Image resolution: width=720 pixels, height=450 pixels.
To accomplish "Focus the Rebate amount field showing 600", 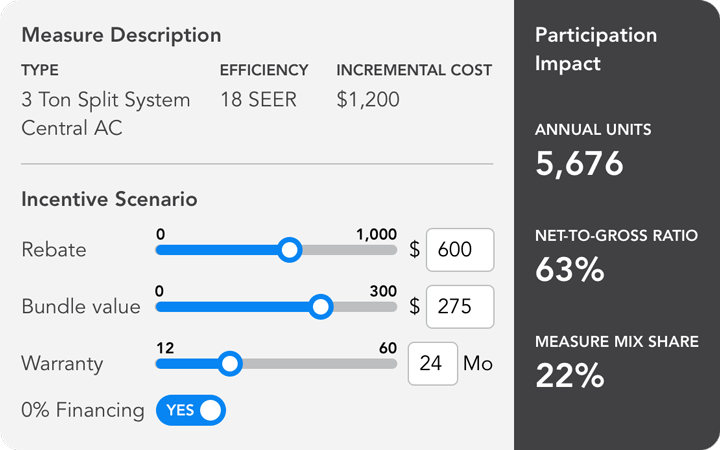I will (x=460, y=250).
